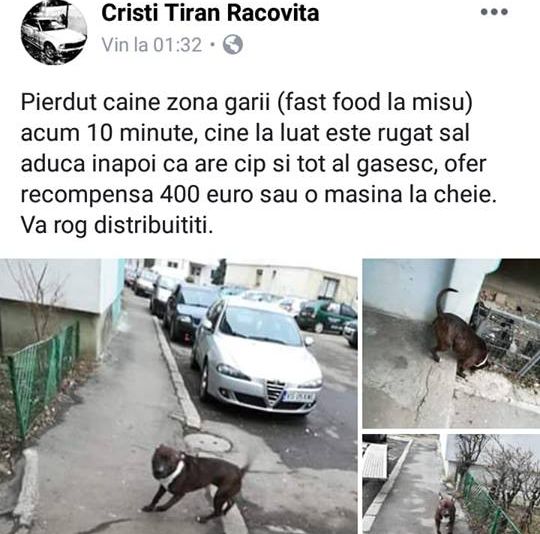The width and height of the screenshot is (540, 534).
Task: Click the green car in the background
Action: (326, 316)
